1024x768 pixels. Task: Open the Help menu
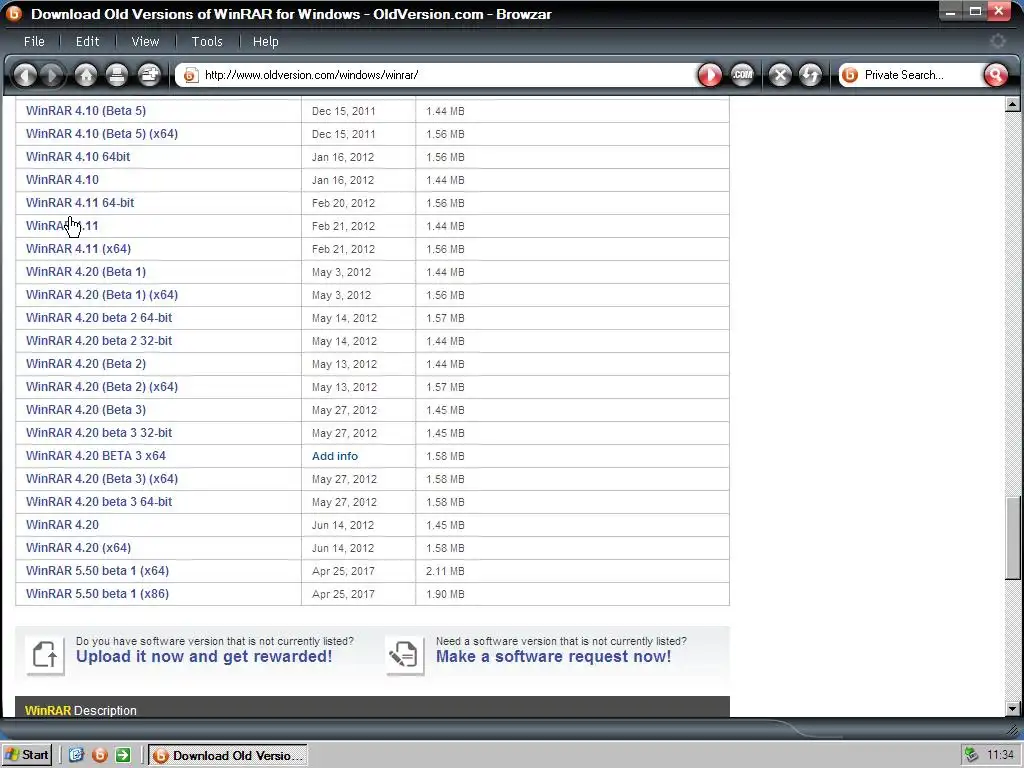[265, 41]
